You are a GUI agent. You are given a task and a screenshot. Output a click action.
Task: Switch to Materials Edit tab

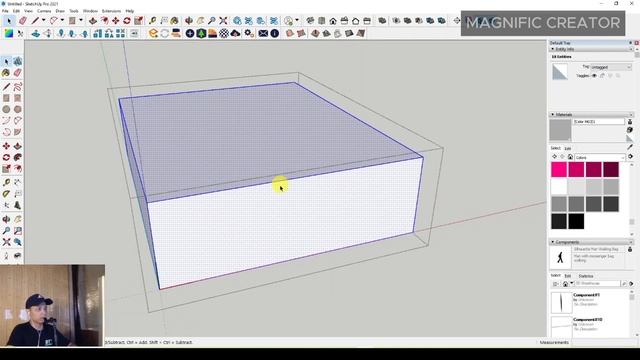pos(567,149)
